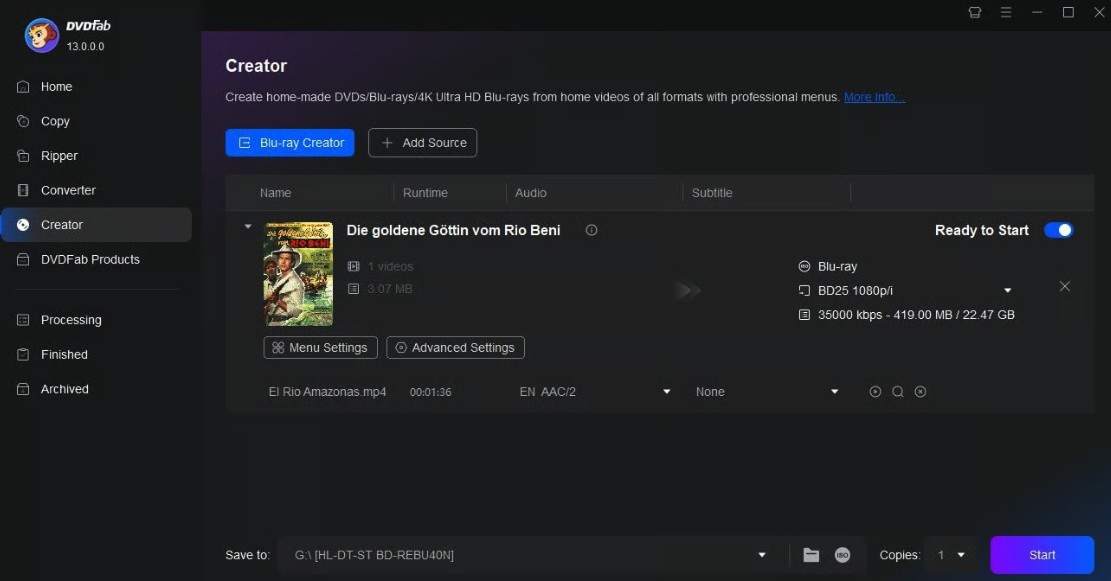Viewport: 1111px width, 581px height.
Task: Click the search icon for El Rio Amazonas.mp4
Action: click(898, 392)
